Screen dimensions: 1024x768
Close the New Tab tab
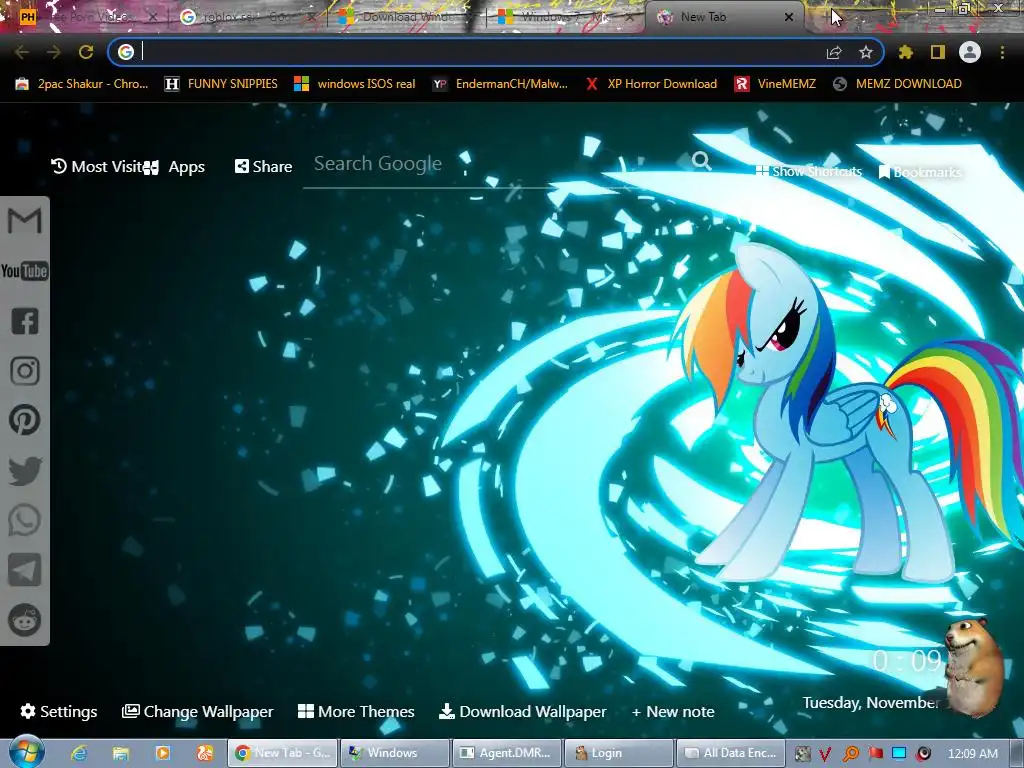tap(789, 17)
